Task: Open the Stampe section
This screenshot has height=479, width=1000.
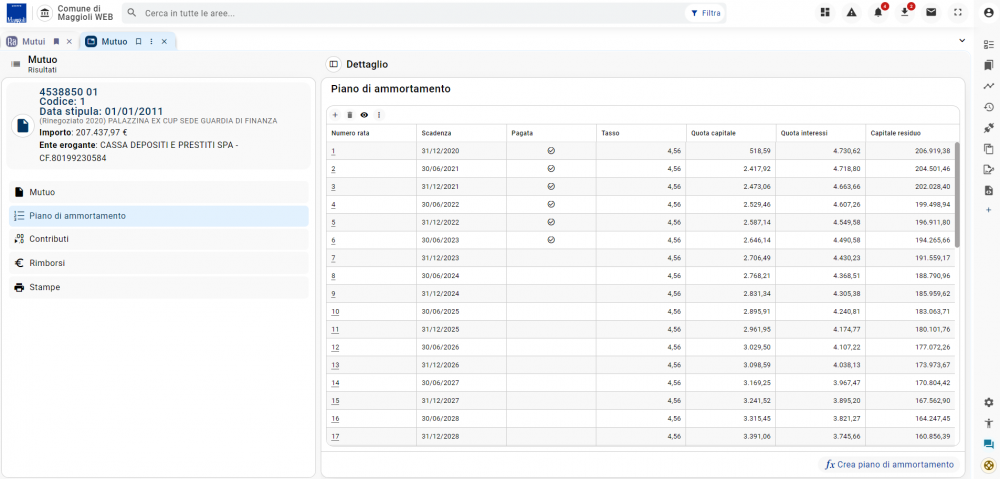Action: (159, 287)
